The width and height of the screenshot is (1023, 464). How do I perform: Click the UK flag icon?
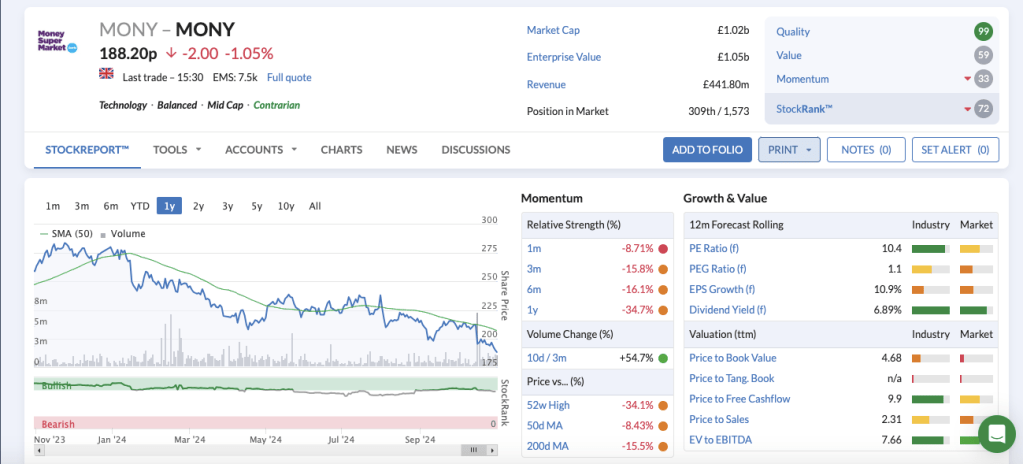106,76
